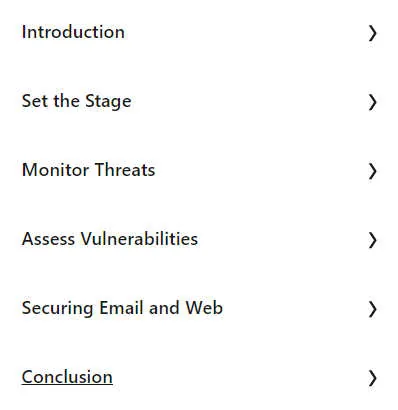Click the word Stage in Set the Stage
This screenshot has width=398, height=410.
pos(108,102)
